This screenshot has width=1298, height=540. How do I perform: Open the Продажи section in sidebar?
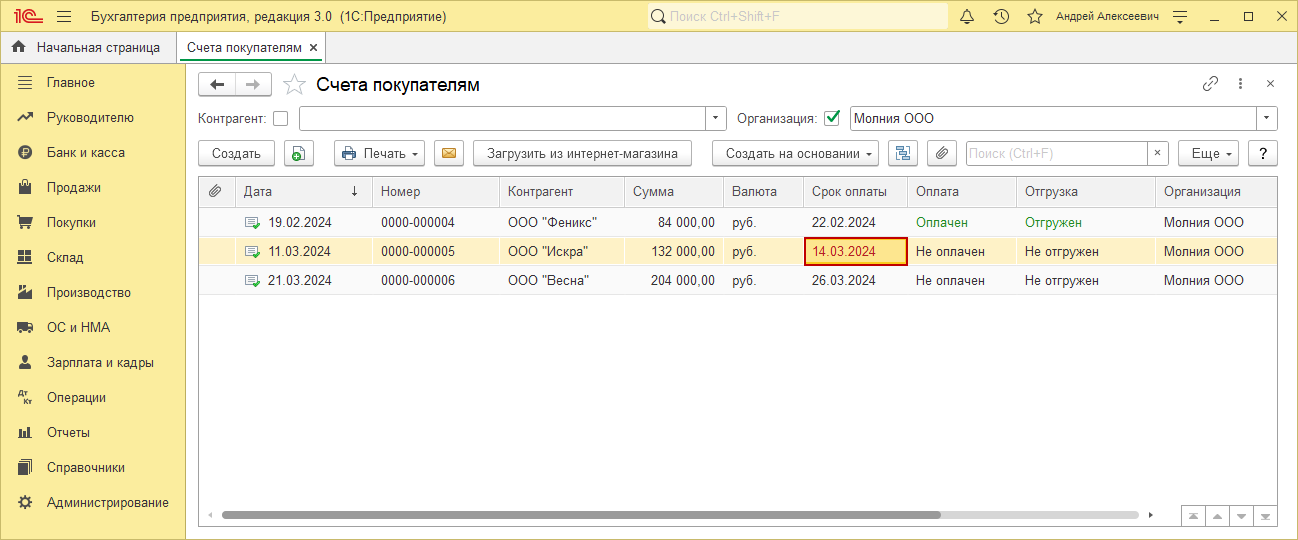click(x=73, y=187)
